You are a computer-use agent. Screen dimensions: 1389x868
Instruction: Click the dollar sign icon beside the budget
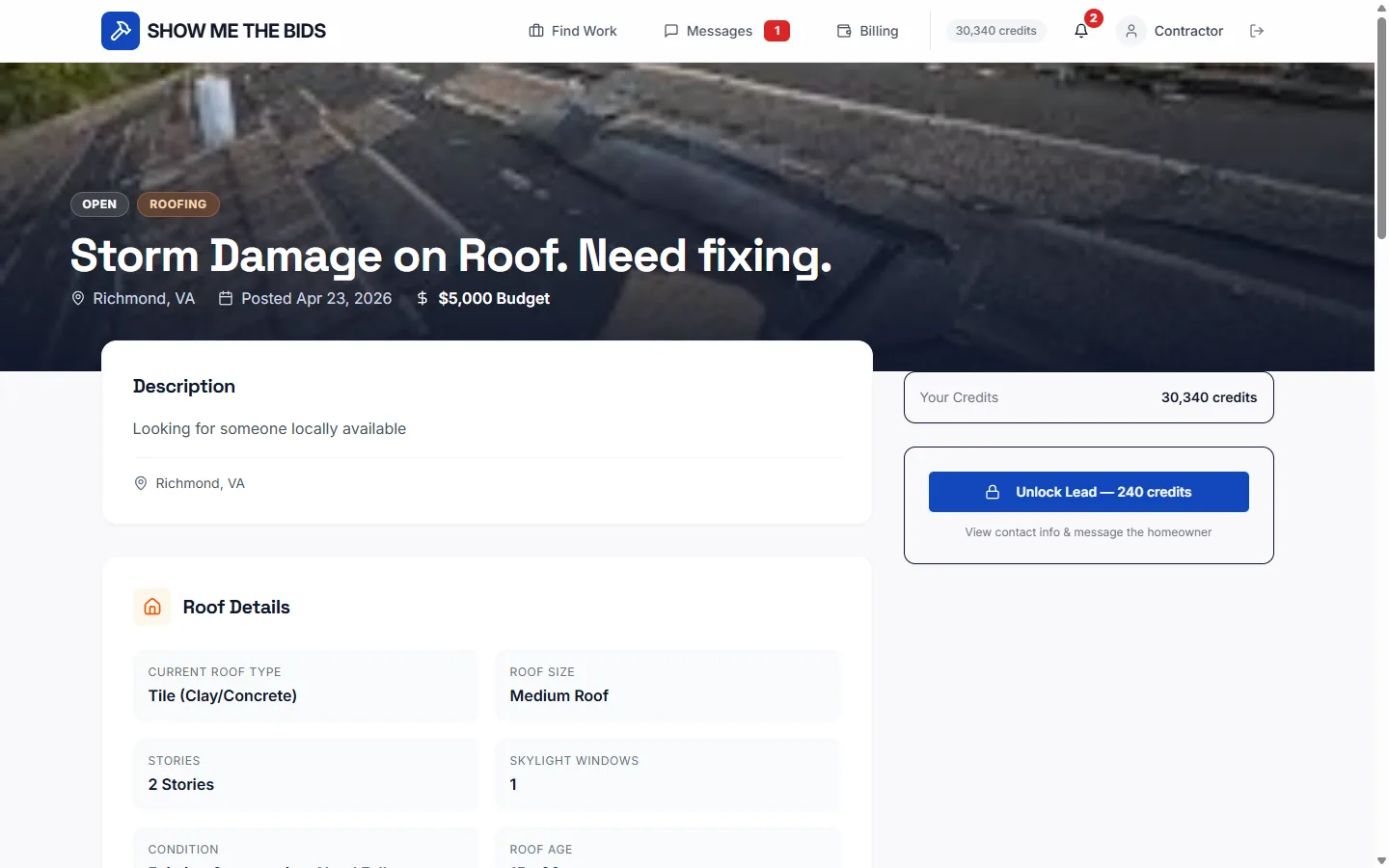point(422,299)
